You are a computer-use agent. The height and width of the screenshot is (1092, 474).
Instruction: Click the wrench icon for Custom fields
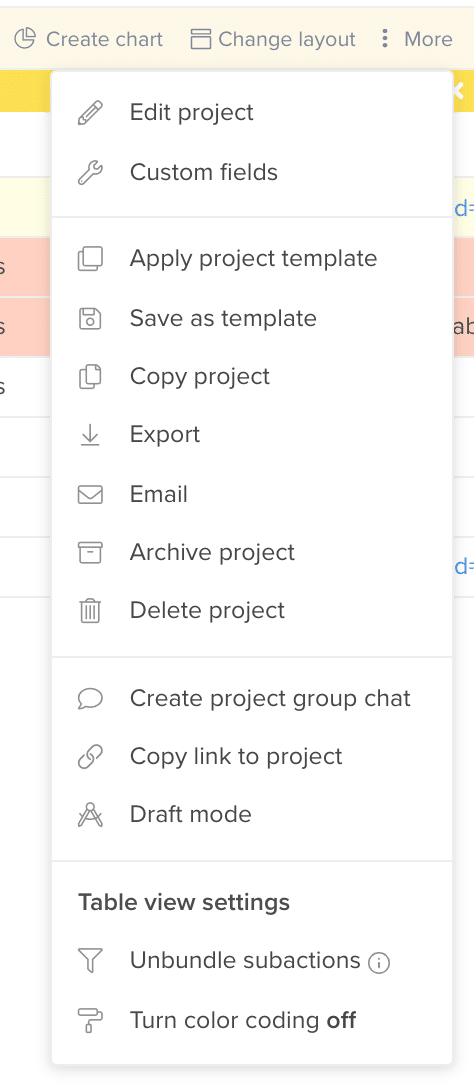click(x=90, y=172)
